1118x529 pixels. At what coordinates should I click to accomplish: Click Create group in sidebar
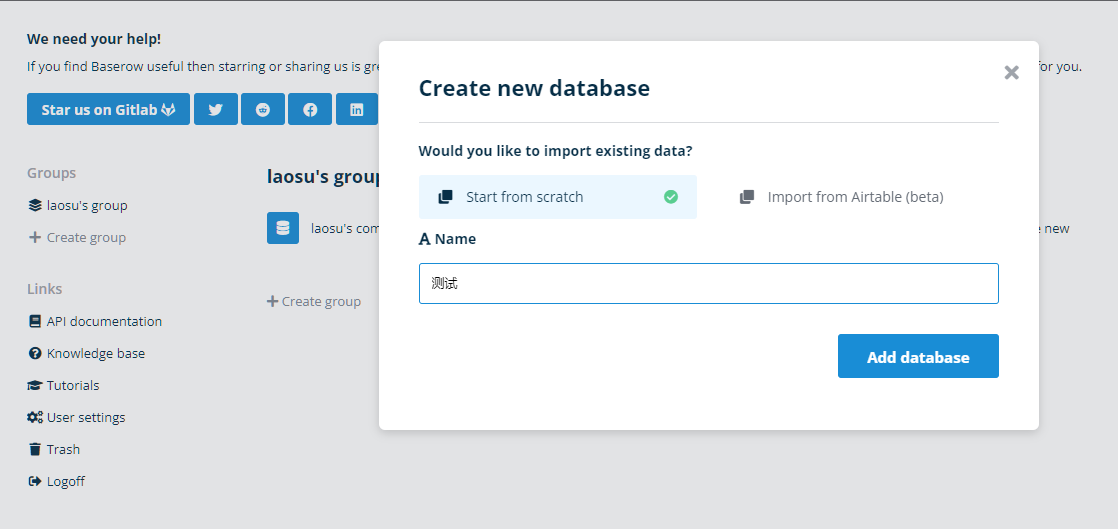(x=85, y=237)
